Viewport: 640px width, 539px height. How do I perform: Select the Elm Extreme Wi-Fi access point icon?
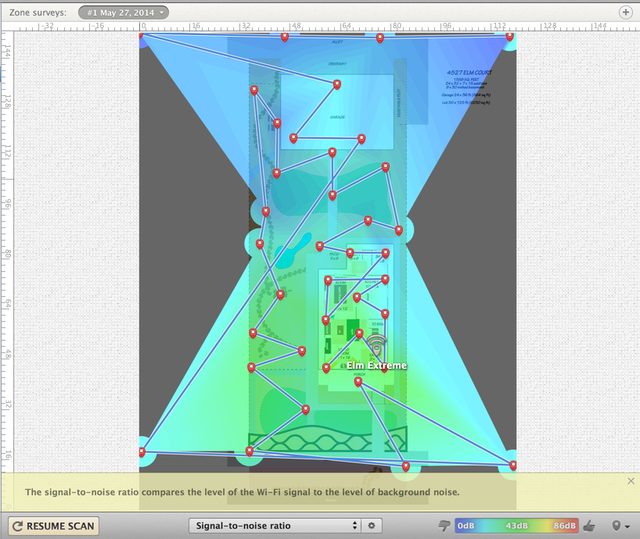coord(376,346)
